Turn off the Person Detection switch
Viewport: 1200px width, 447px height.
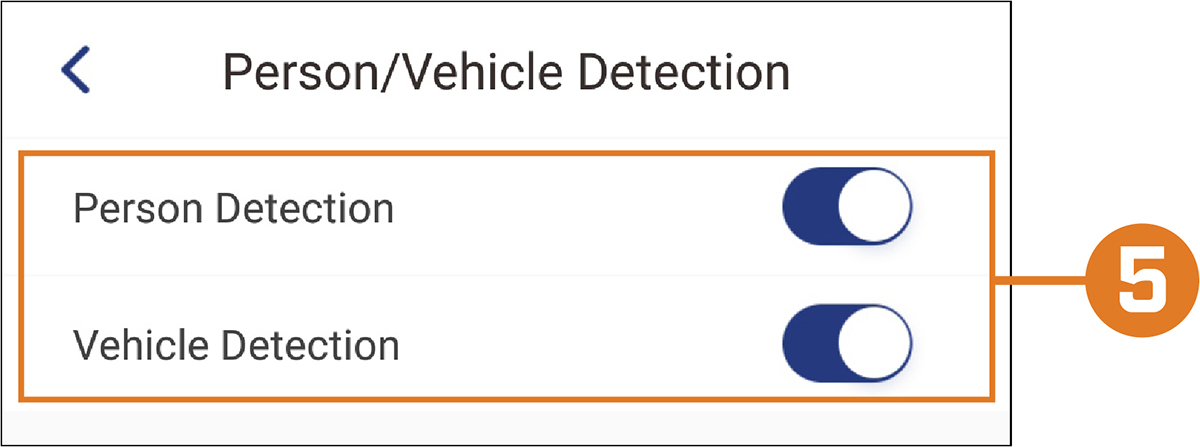tap(847, 208)
